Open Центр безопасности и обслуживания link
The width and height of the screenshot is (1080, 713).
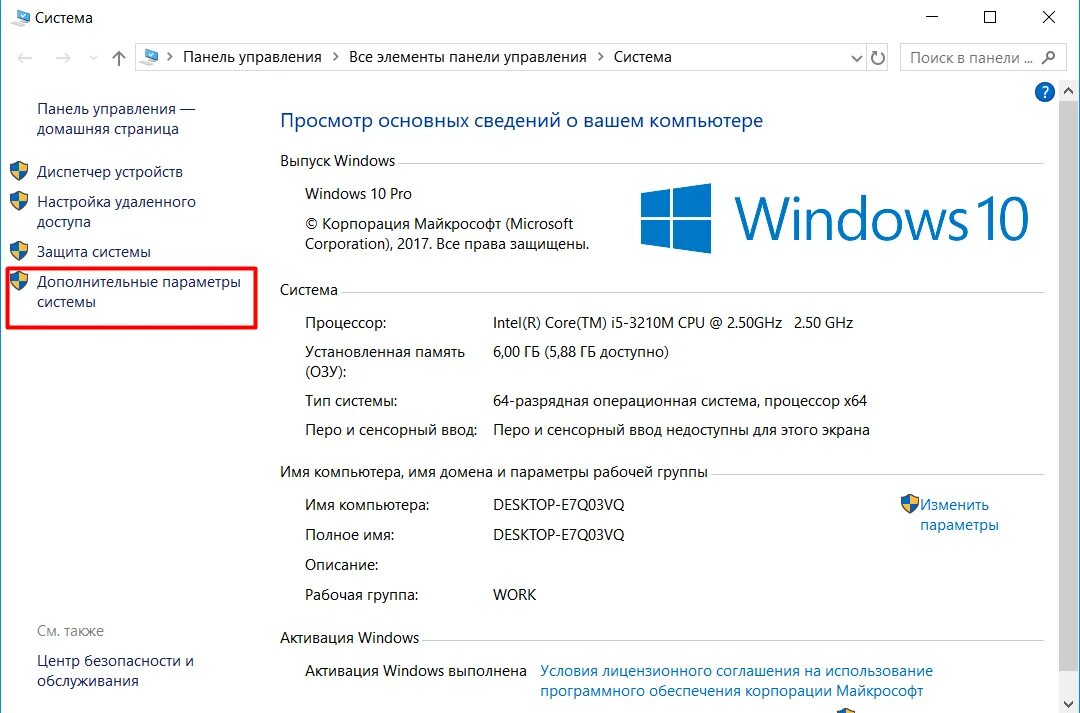[x=115, y=670]
